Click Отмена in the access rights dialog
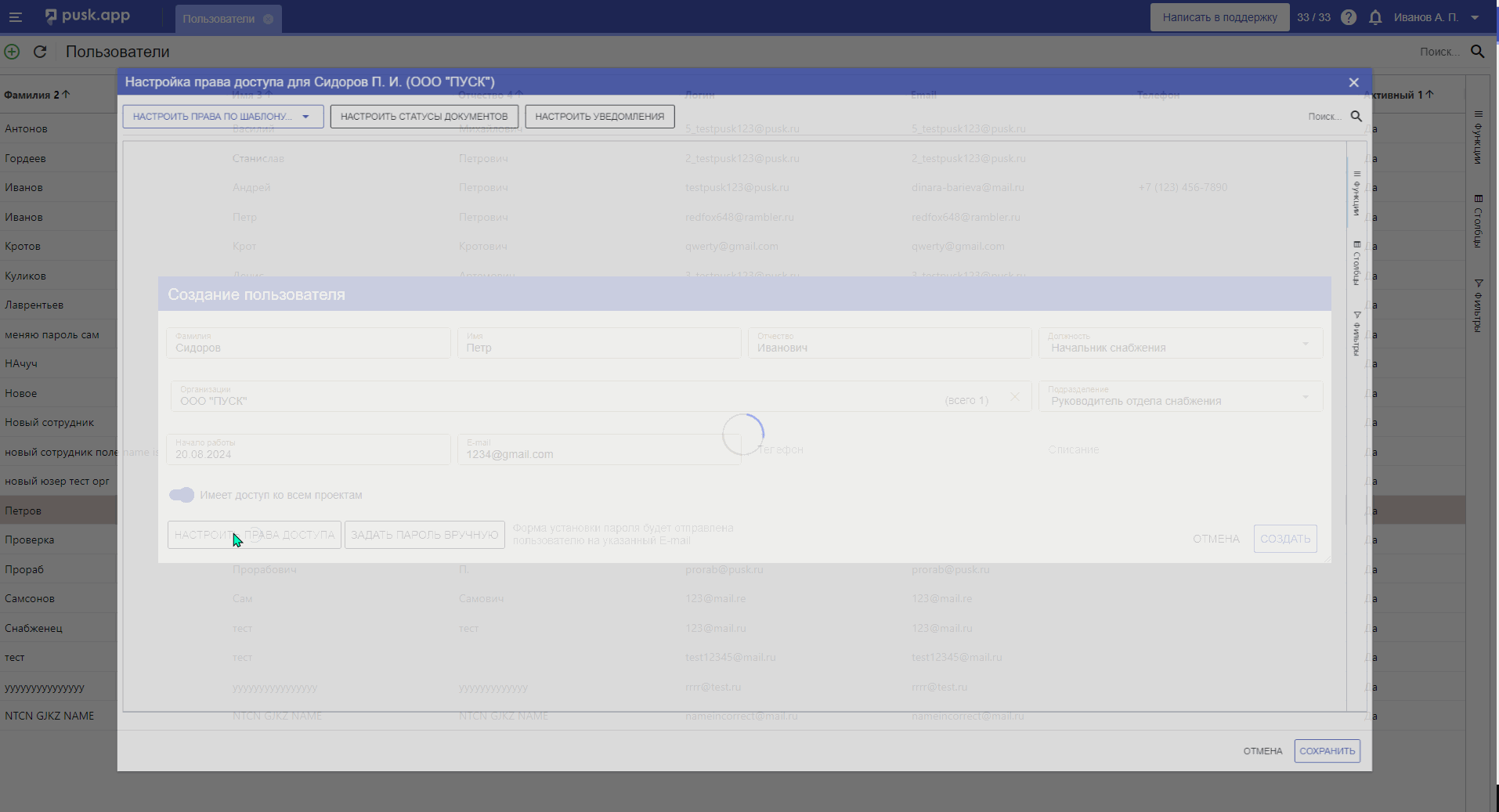1499x812 pixels. [x=1262, y=751]
